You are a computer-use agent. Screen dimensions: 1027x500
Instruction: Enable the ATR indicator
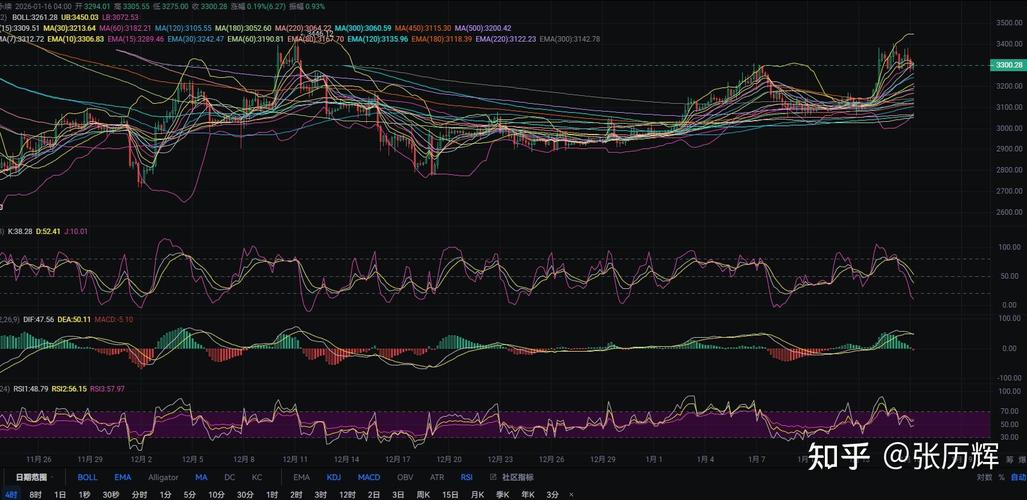(437, 478)
